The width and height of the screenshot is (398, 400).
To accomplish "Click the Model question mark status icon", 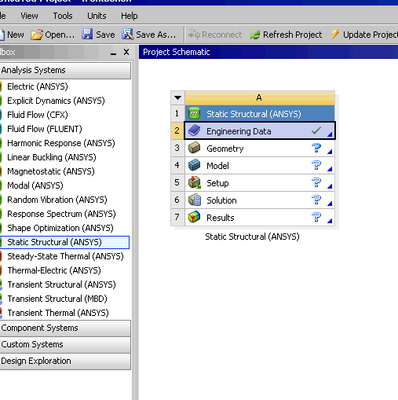I will 316,165.
